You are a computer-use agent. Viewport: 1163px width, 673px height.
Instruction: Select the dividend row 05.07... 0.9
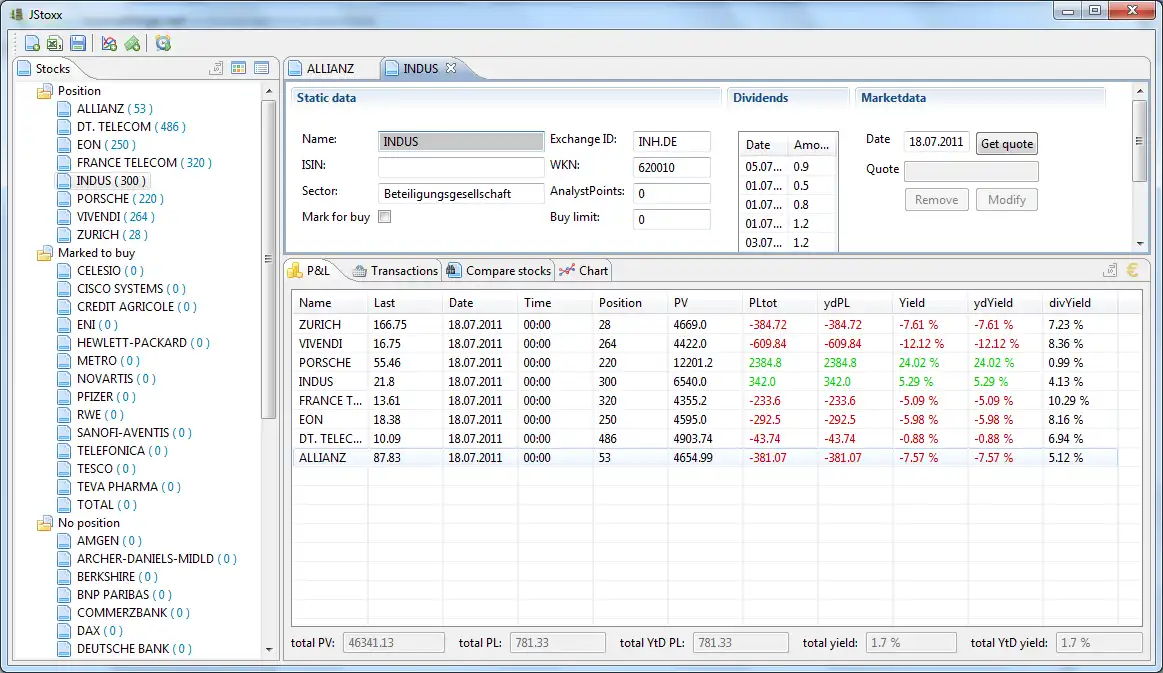[x=788, y=167]
